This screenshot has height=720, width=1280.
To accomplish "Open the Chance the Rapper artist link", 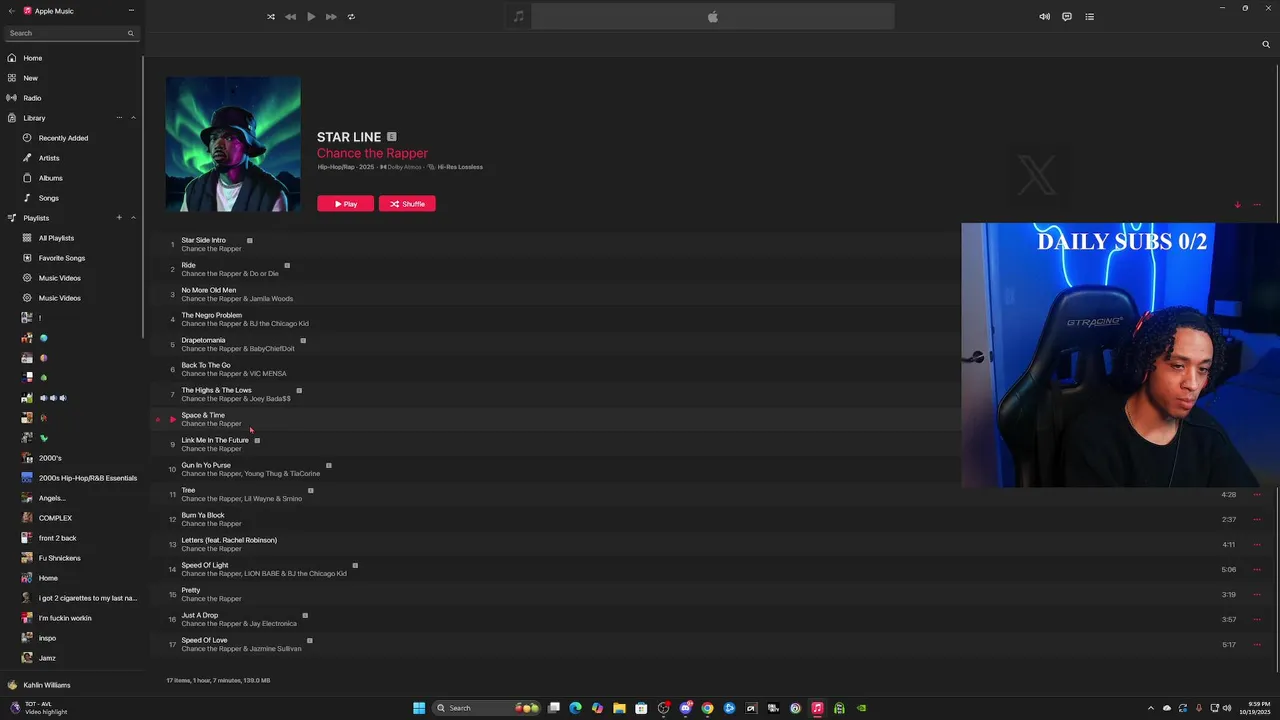I will pos(372,153).
